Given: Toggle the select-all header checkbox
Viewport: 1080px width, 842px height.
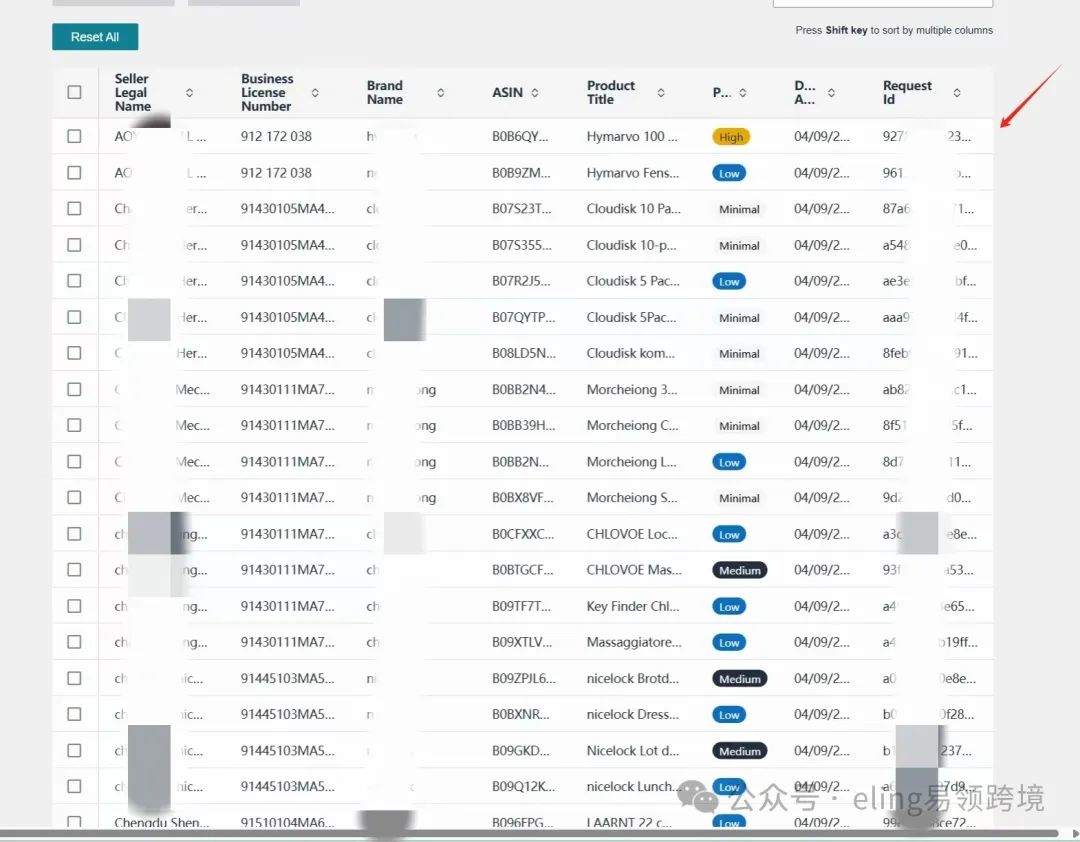Looking at the screenshot, I should pyautogui.click(x=74, y=92).
